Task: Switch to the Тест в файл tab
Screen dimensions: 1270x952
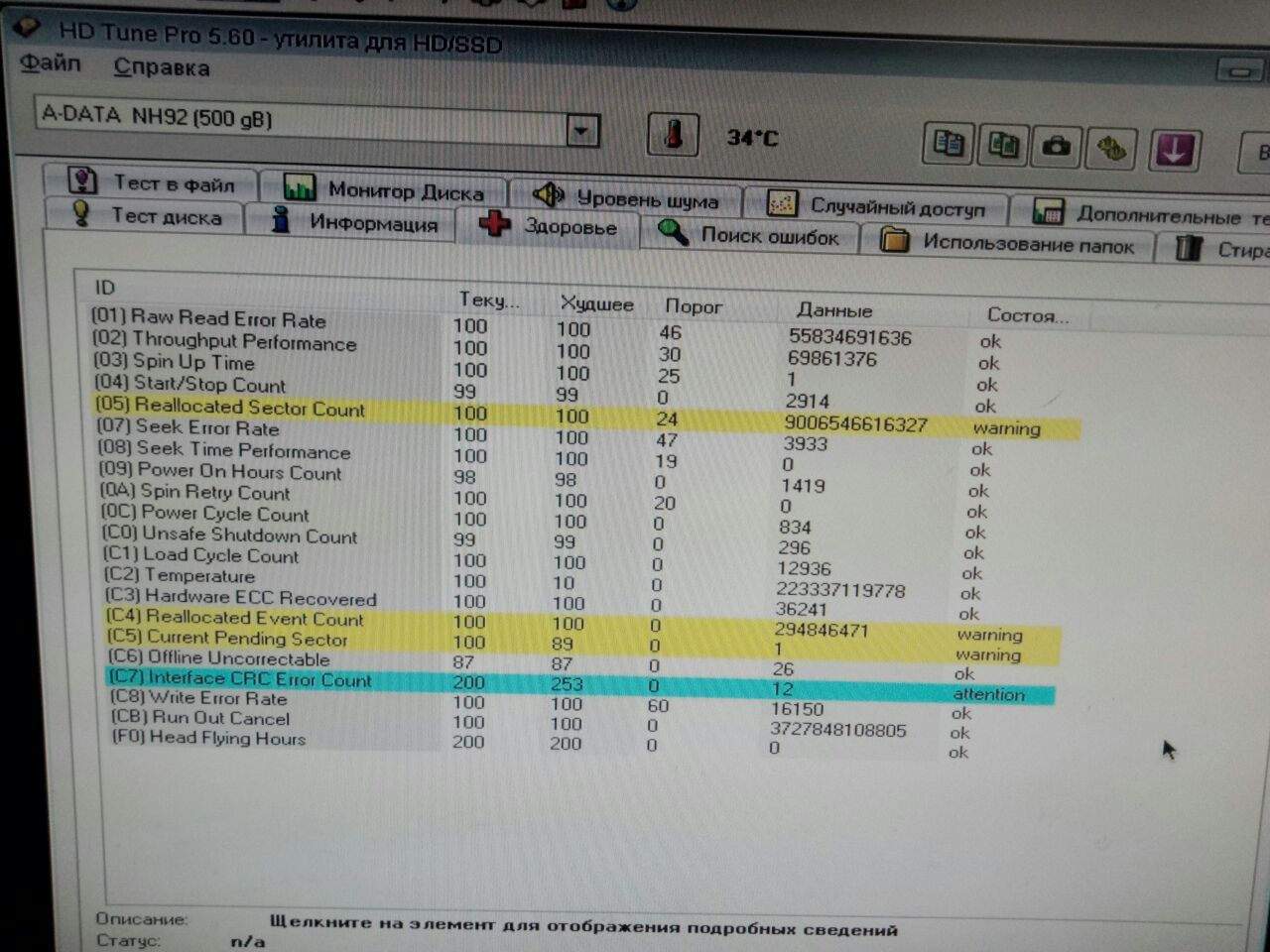Action: (x=150, y=182)
